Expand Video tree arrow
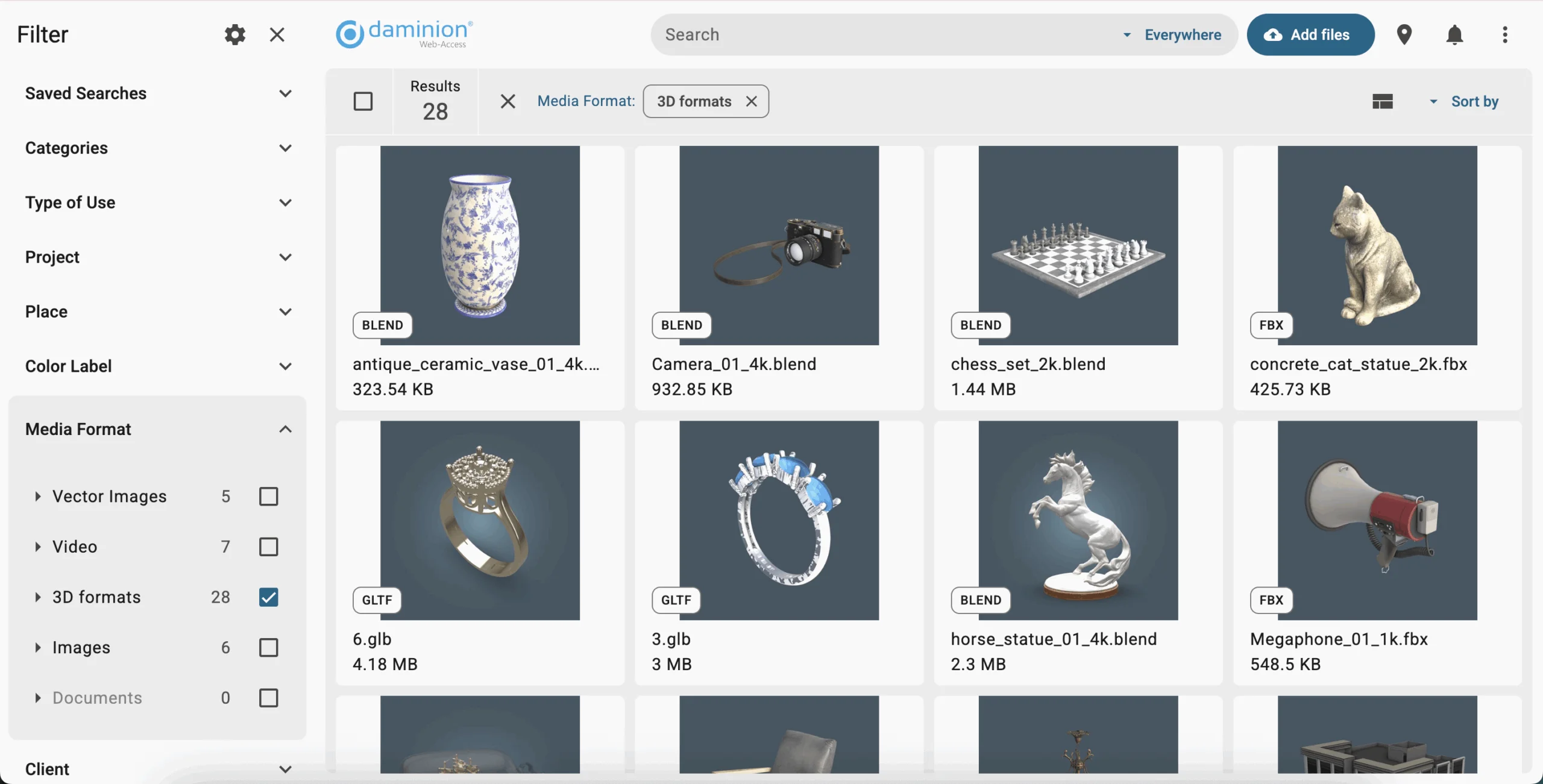The height and width of the screenshot is (784, 1543). pos(38,547)
